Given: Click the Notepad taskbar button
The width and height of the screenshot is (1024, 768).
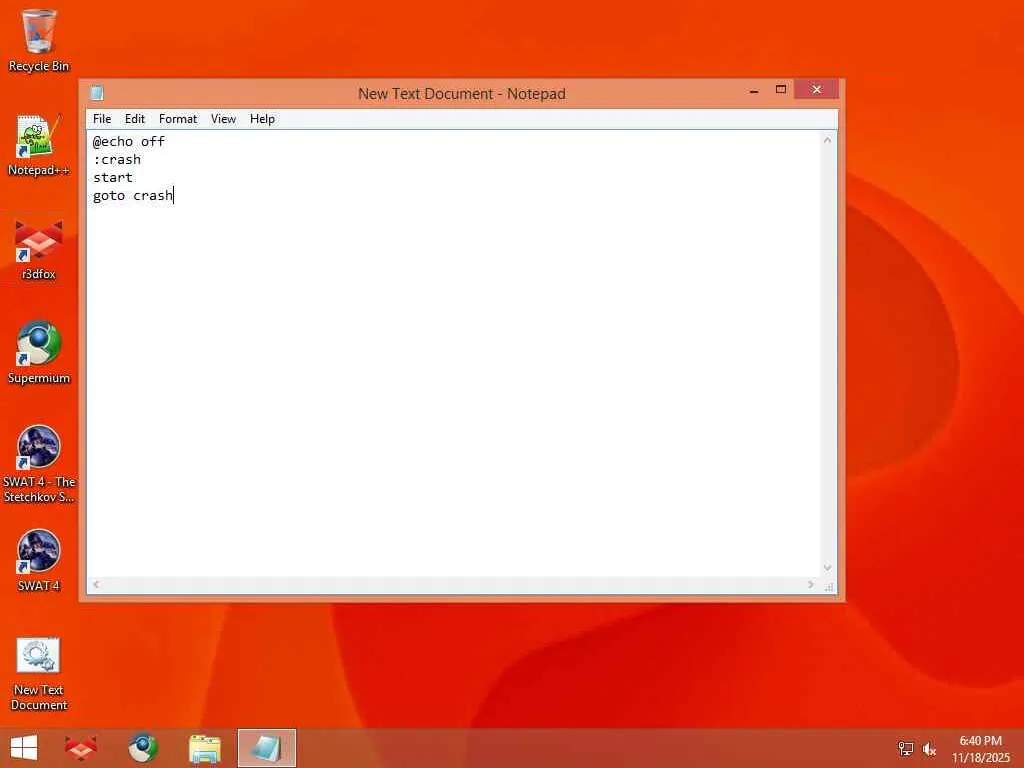Looking at the screenshot, I should click(x=267, y=748).
